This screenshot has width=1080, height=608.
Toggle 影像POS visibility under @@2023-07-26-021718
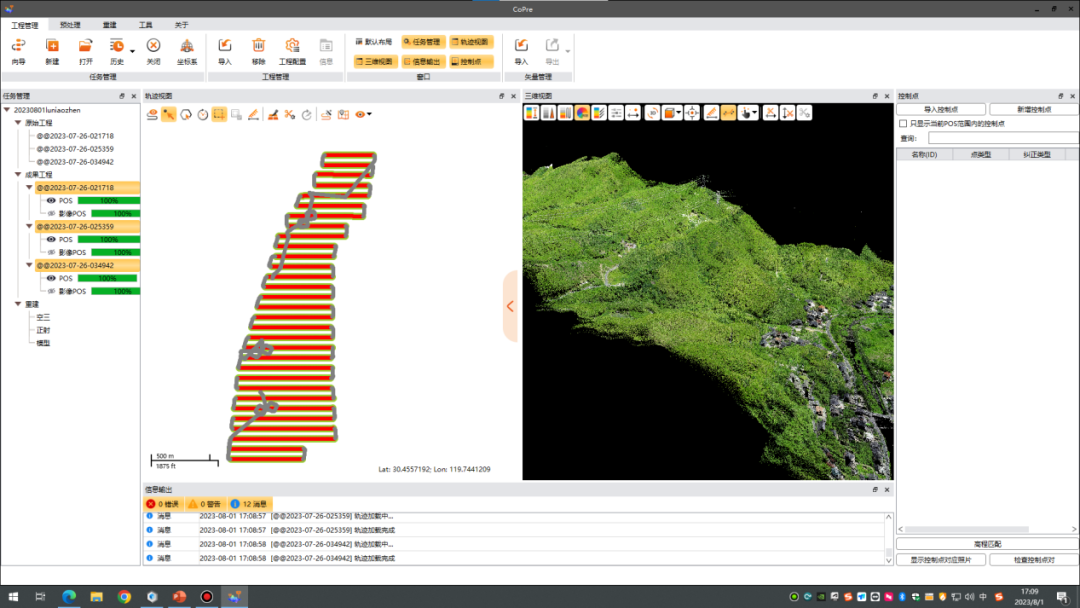point(51,213)
